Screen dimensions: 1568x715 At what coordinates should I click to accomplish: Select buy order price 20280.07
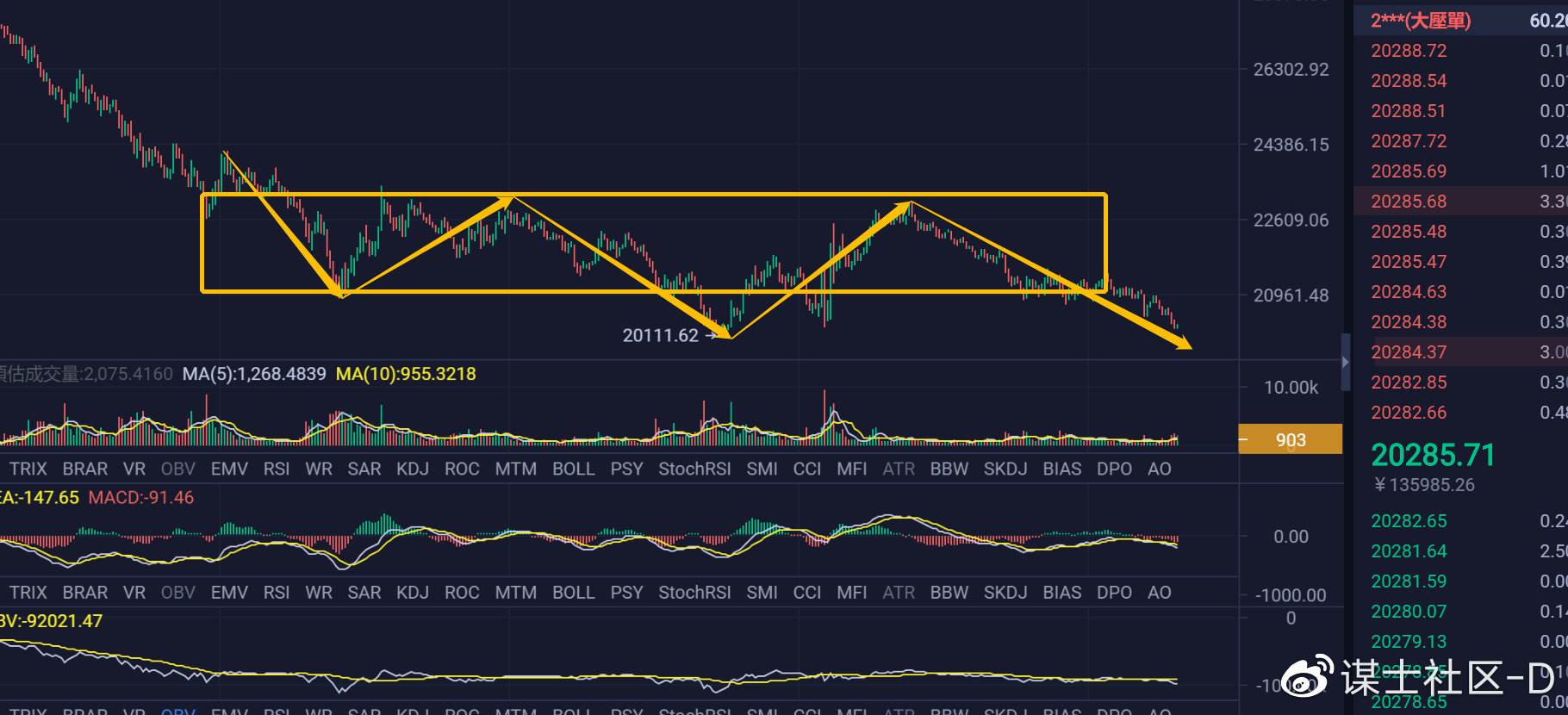pyautogui.click(x=1409, y=612)
